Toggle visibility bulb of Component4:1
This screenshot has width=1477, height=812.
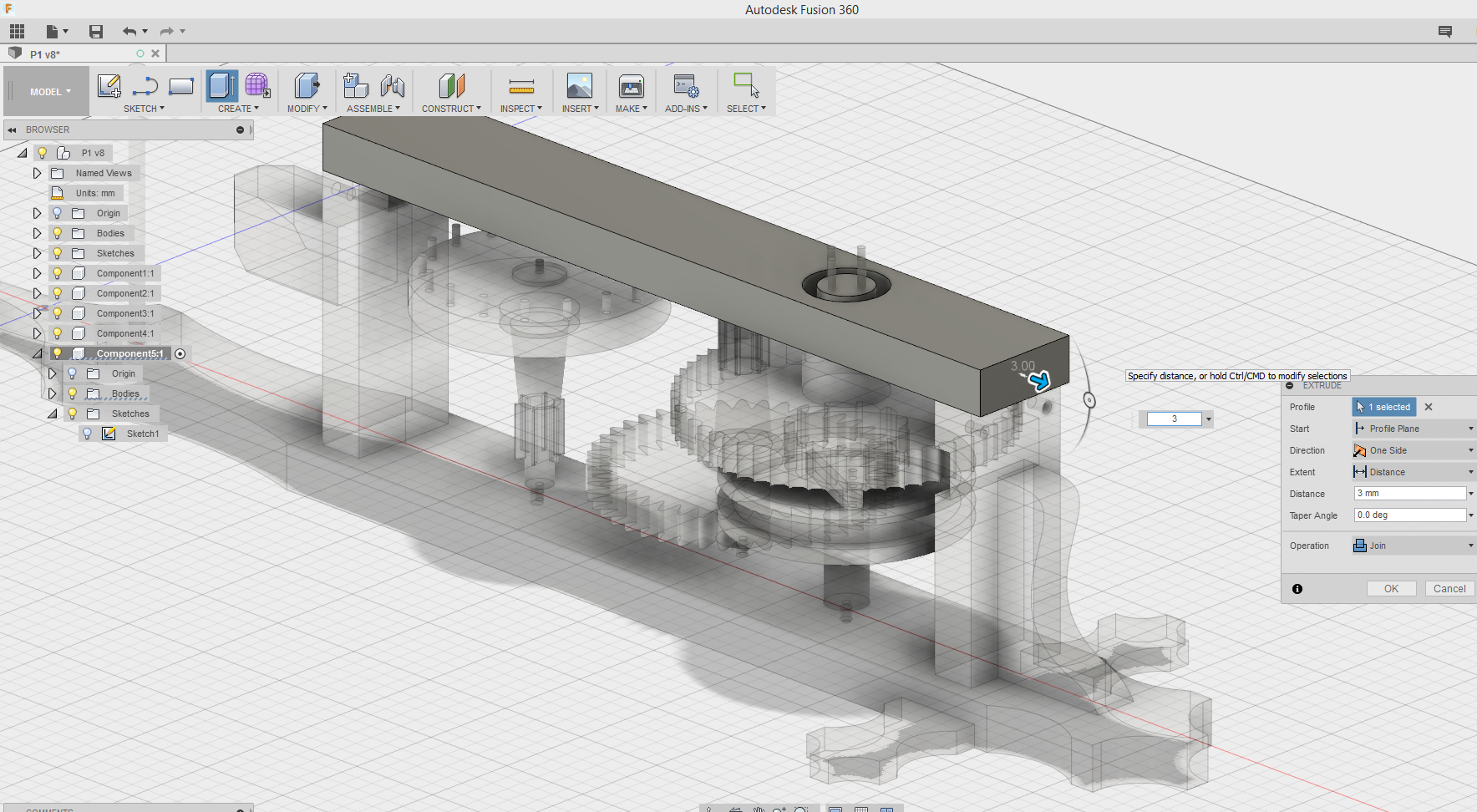(x=57, y=333)
